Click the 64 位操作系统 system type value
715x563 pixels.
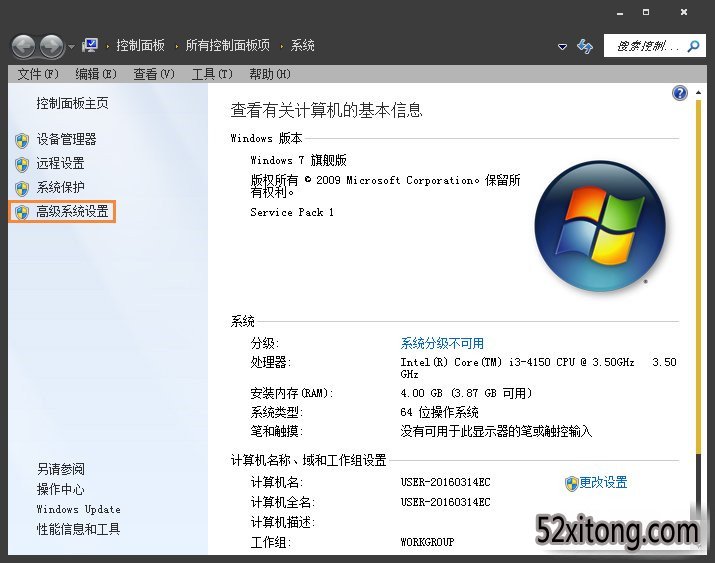(439, 412)
